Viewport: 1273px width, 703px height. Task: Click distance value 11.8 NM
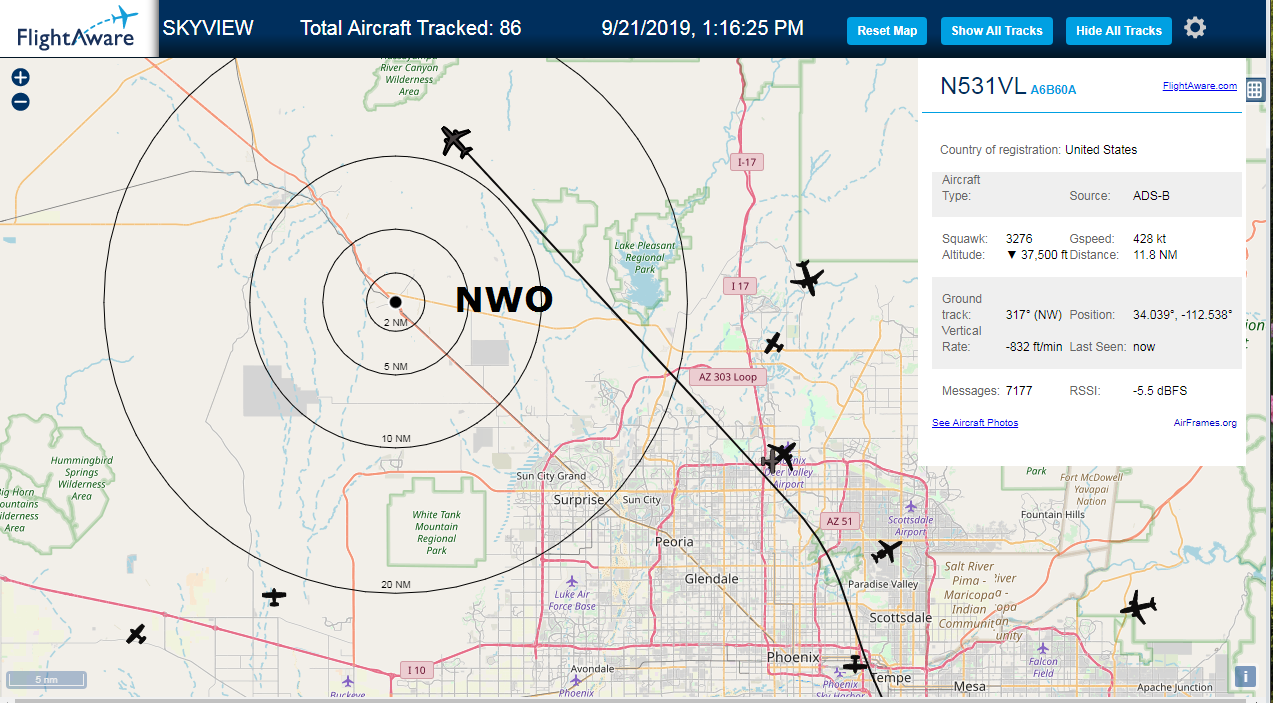(1155, 255)
